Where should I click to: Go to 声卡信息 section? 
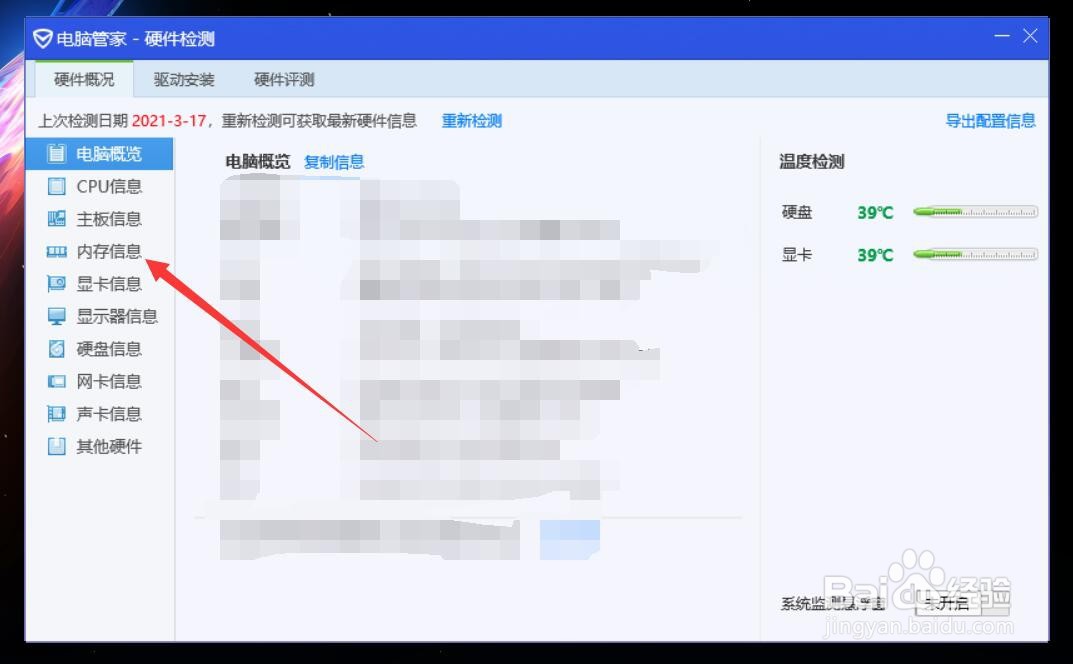(x=99, y=413)
